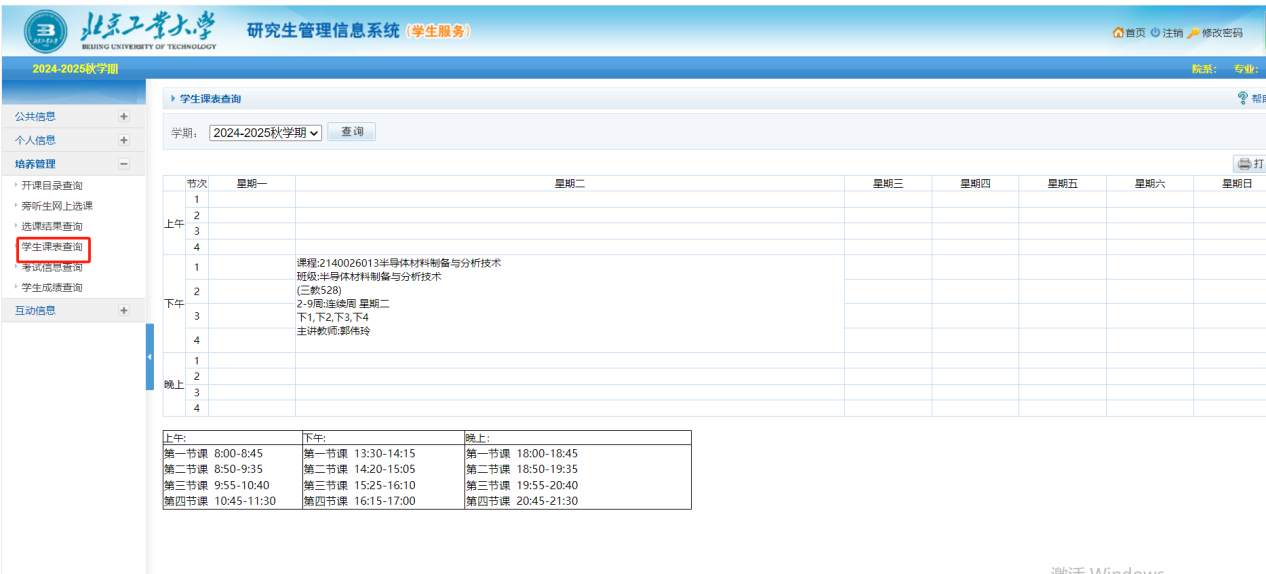The image size is (1266, 574).
Task: Click the help question mark icon
Action: click(x=1243, y=98)
